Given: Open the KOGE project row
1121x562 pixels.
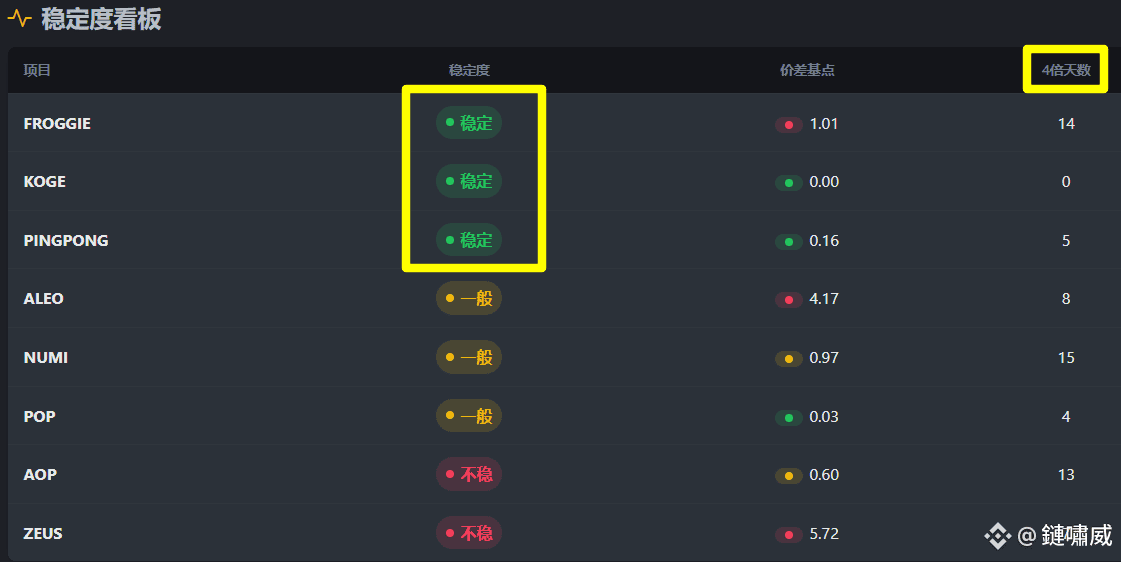Looking at the screenshot, I should click(x=45, y=182).
